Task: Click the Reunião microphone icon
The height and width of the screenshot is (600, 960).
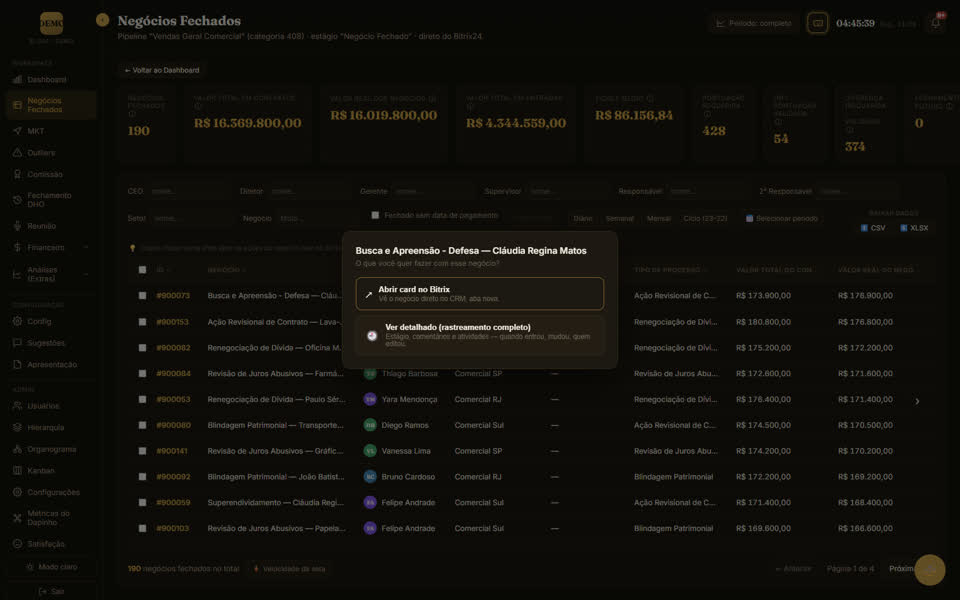Action: [x=17, y=226]
